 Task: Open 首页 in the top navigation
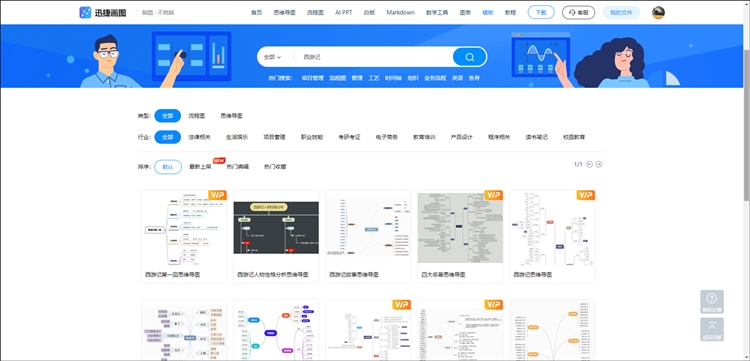pos(257,12)
